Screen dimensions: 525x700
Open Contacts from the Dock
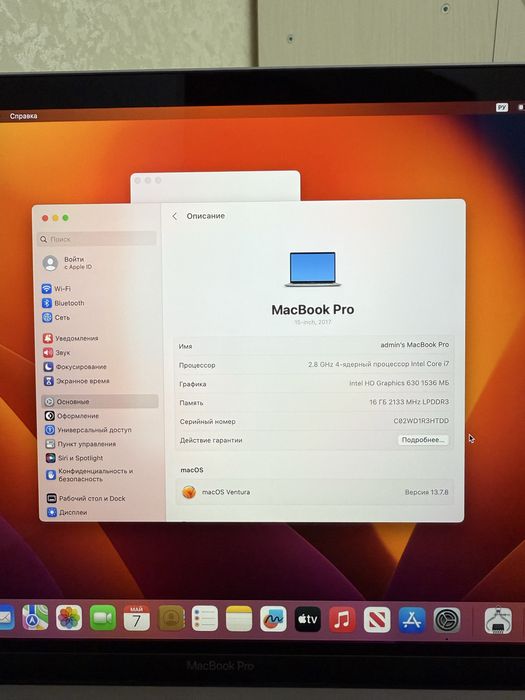tap(171, 618)
